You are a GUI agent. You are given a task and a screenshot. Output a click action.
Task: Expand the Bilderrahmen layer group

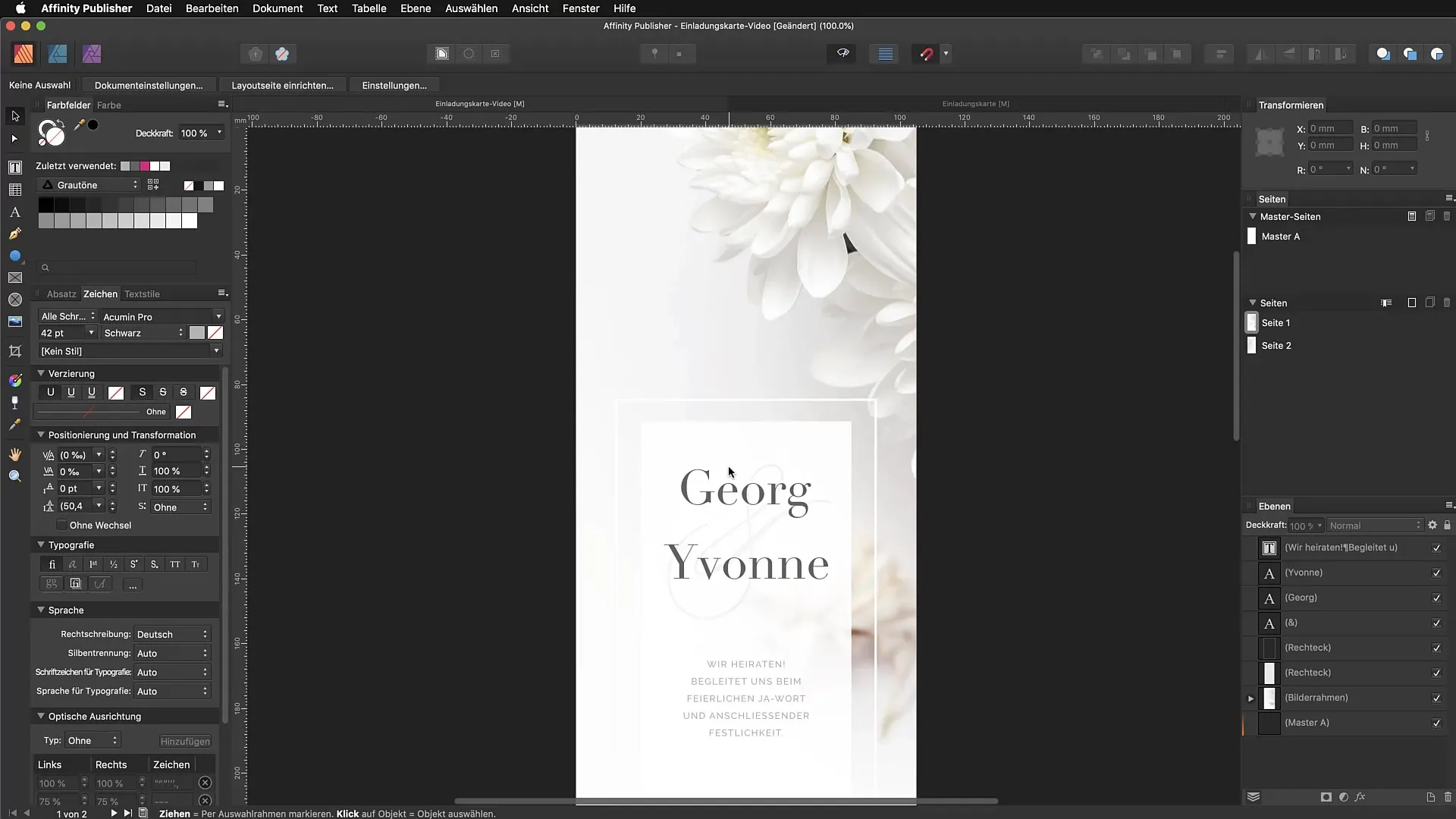[x=1251, y=698]
